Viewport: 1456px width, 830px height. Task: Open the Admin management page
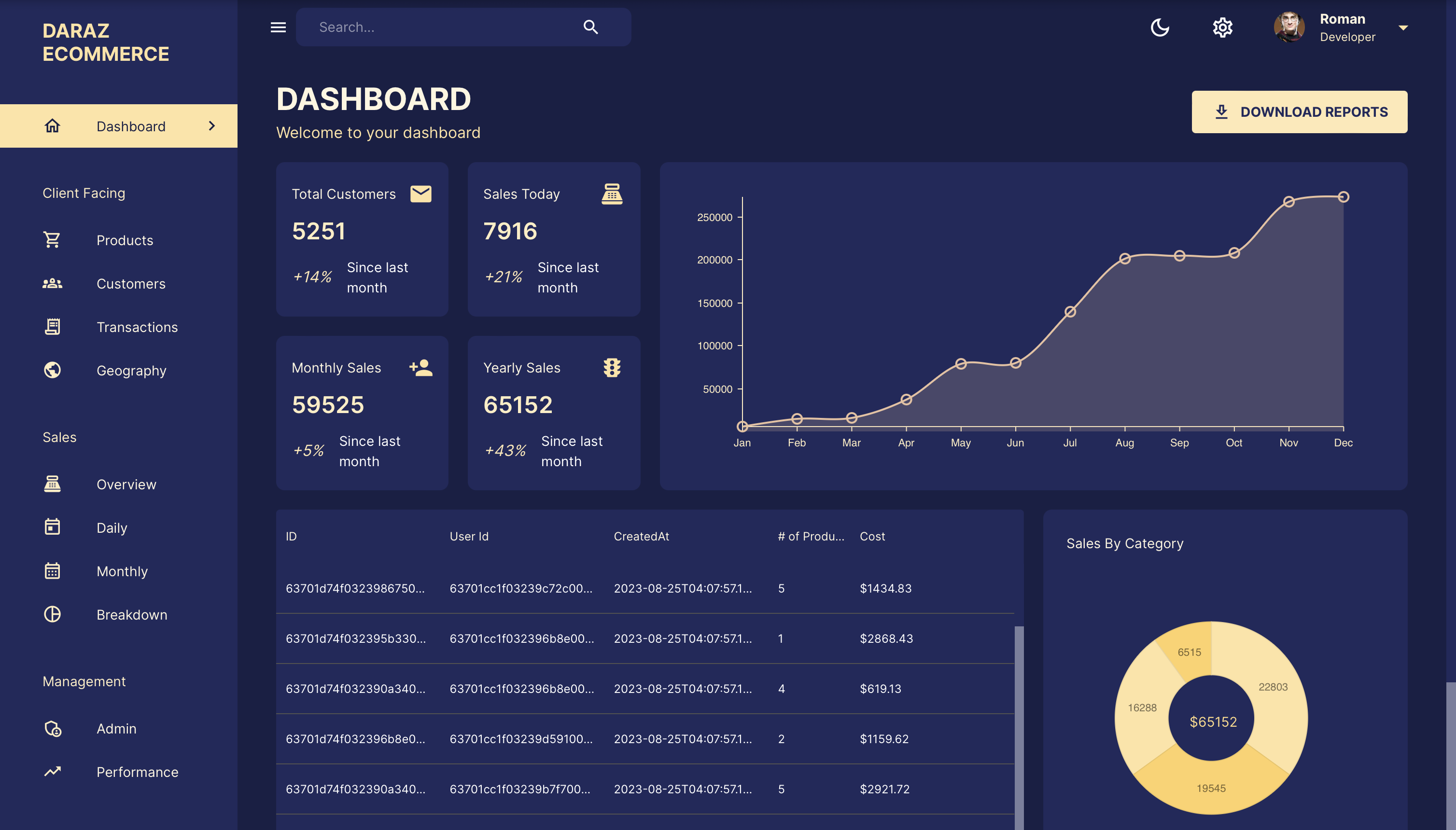point(119,728)
